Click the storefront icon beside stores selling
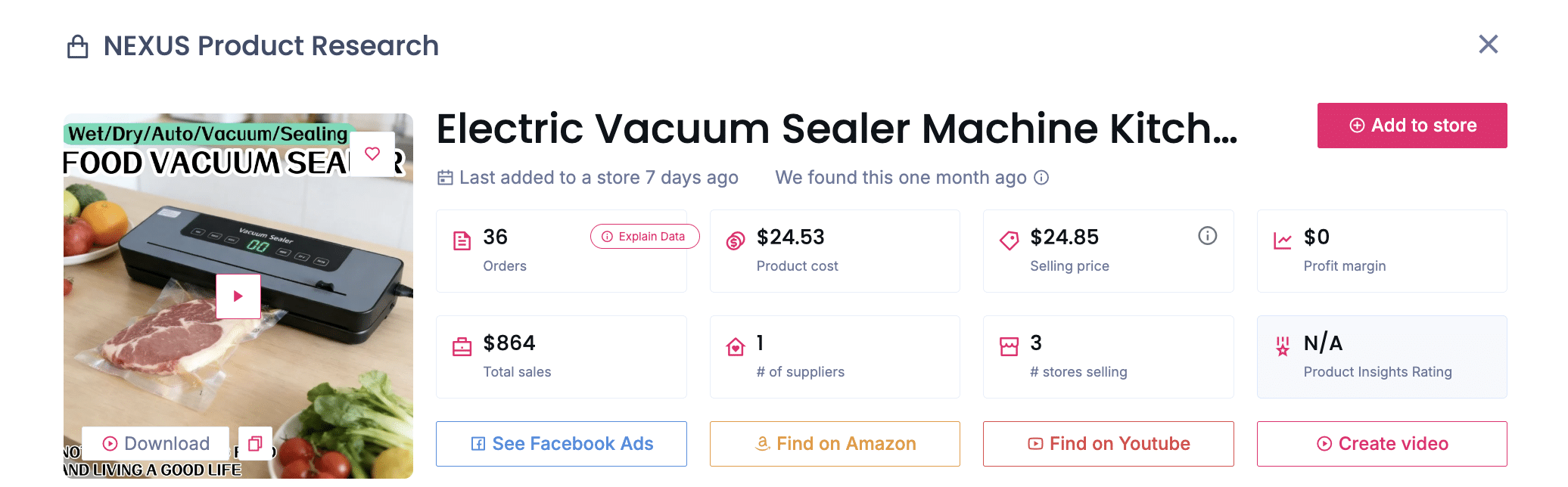 [1009, 346]
